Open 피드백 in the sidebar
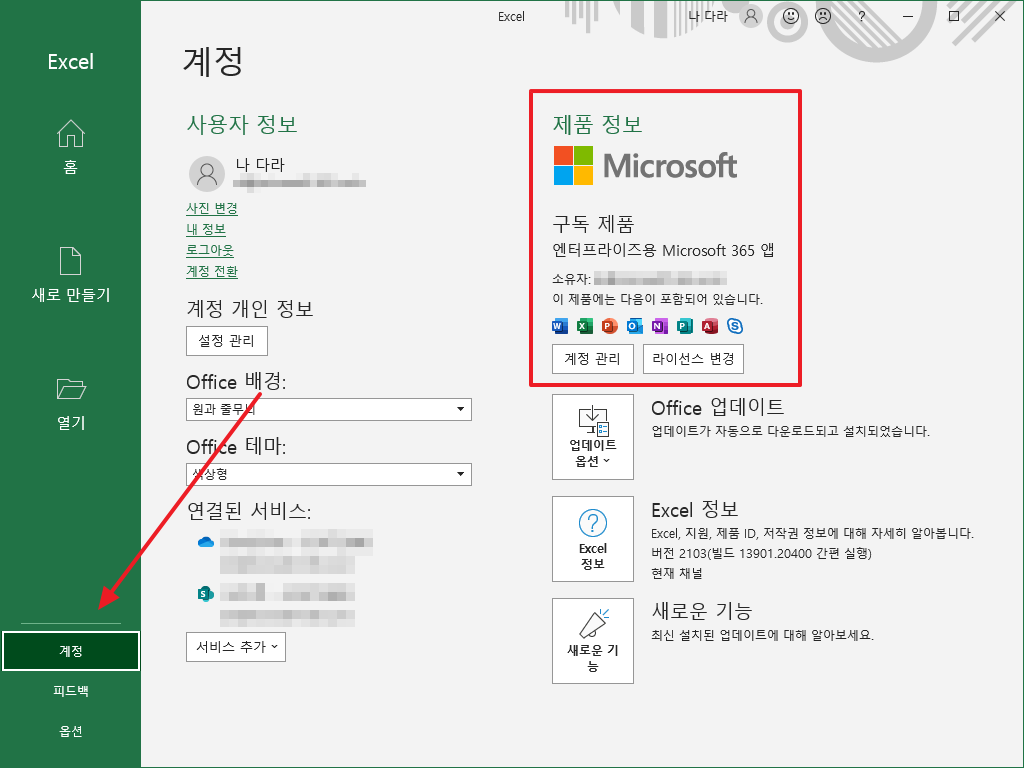Viewport: 1024px width, 768px height. (71, 691)
